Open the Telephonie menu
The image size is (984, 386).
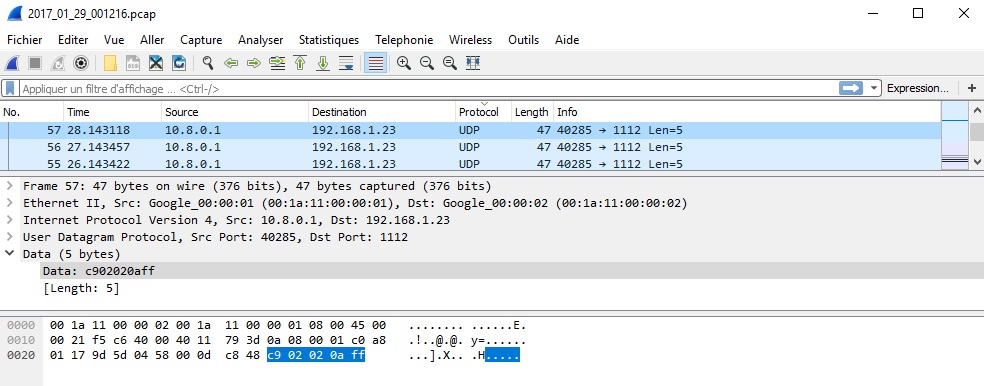404,40
